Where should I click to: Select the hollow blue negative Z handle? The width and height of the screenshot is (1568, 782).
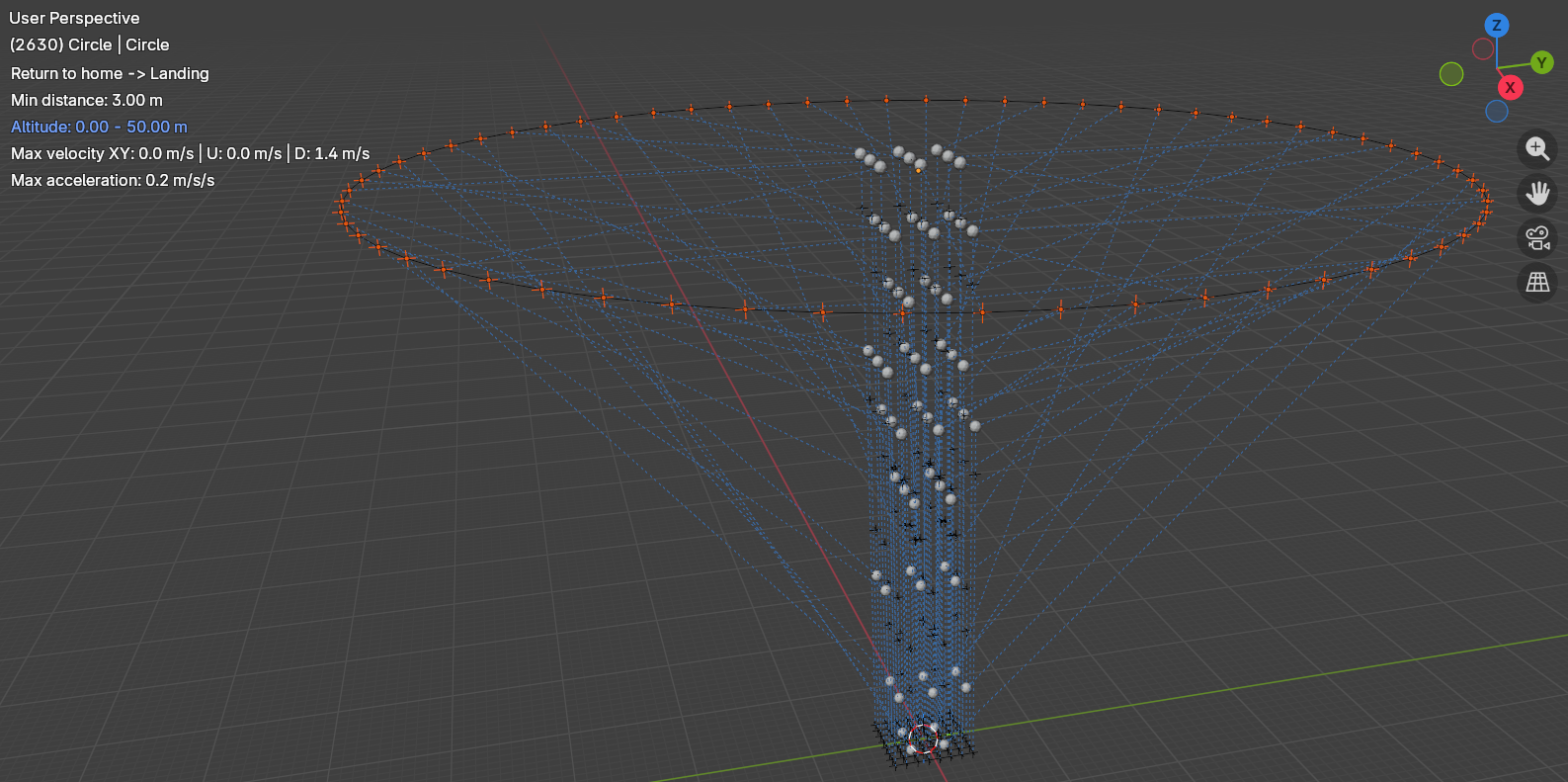point(1497,112)
